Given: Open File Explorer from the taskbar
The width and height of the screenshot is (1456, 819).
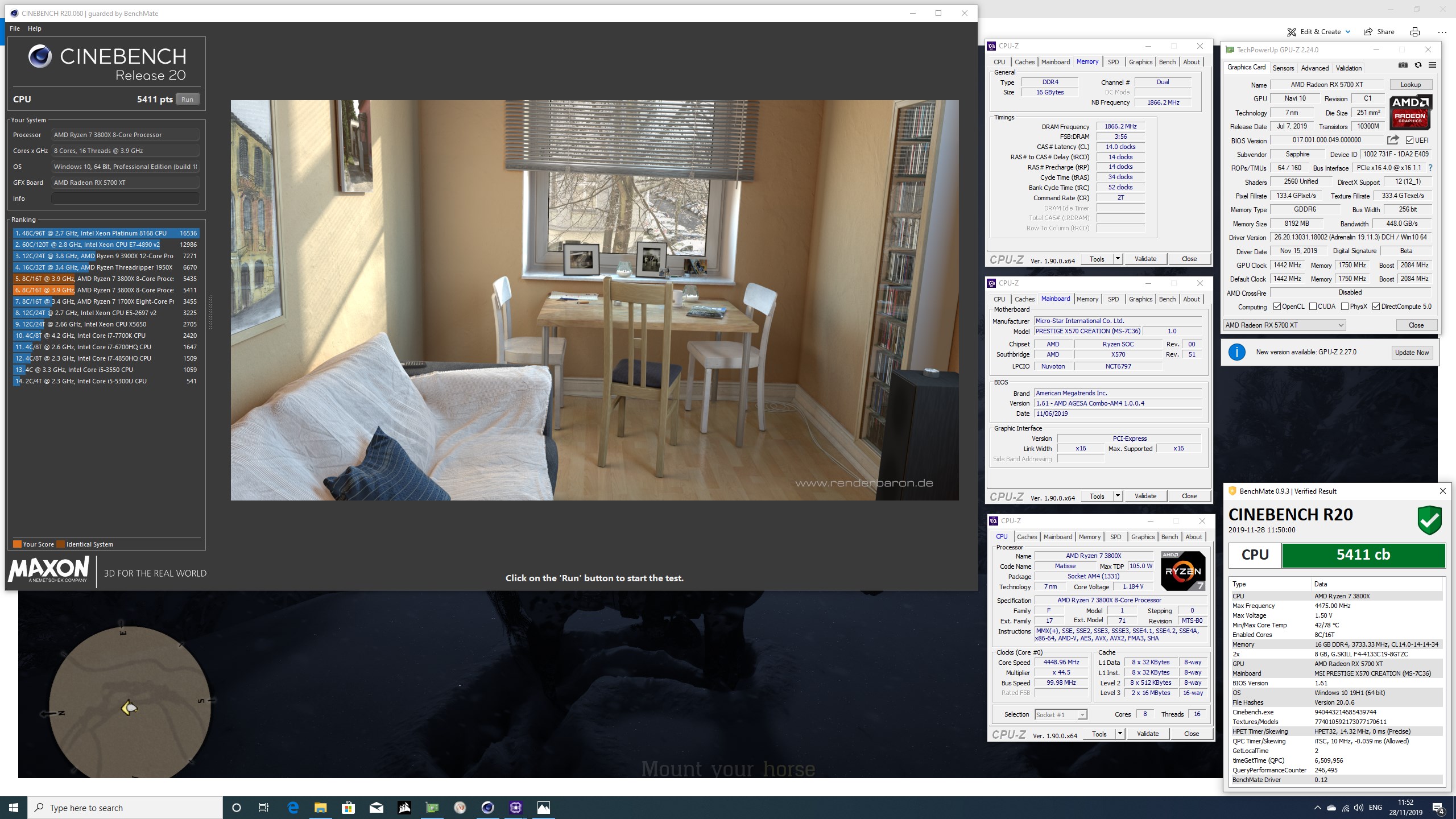Looking at the screenshot, I should tap(320, 808).
